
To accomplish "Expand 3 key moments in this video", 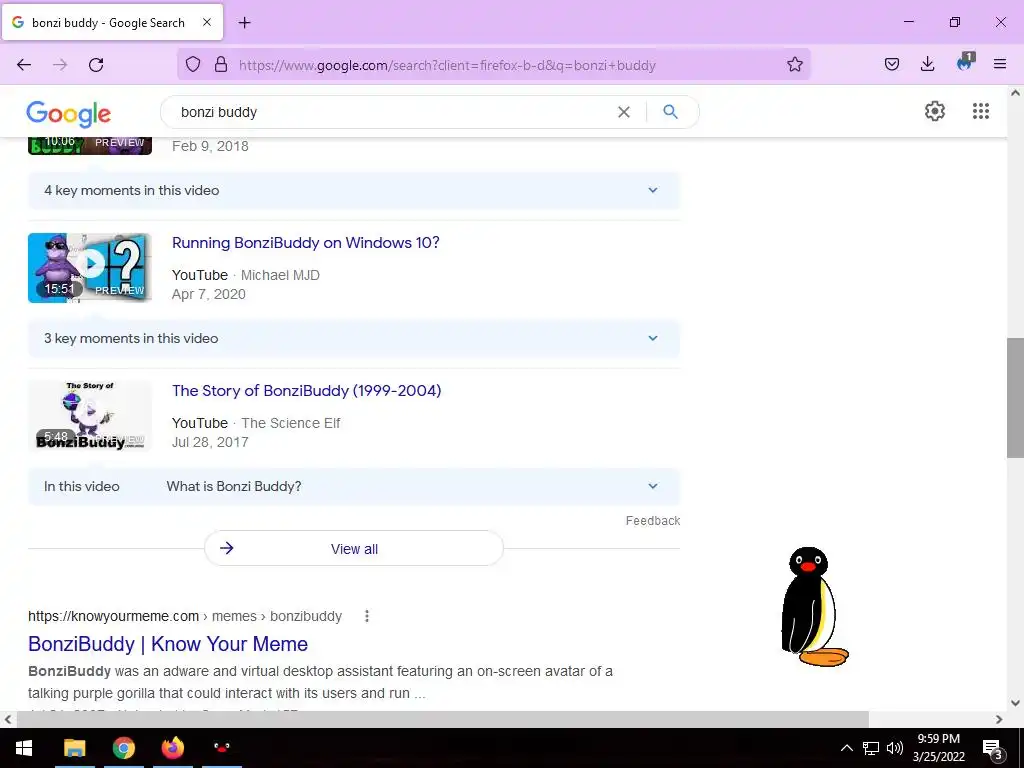I will (354, 338).
